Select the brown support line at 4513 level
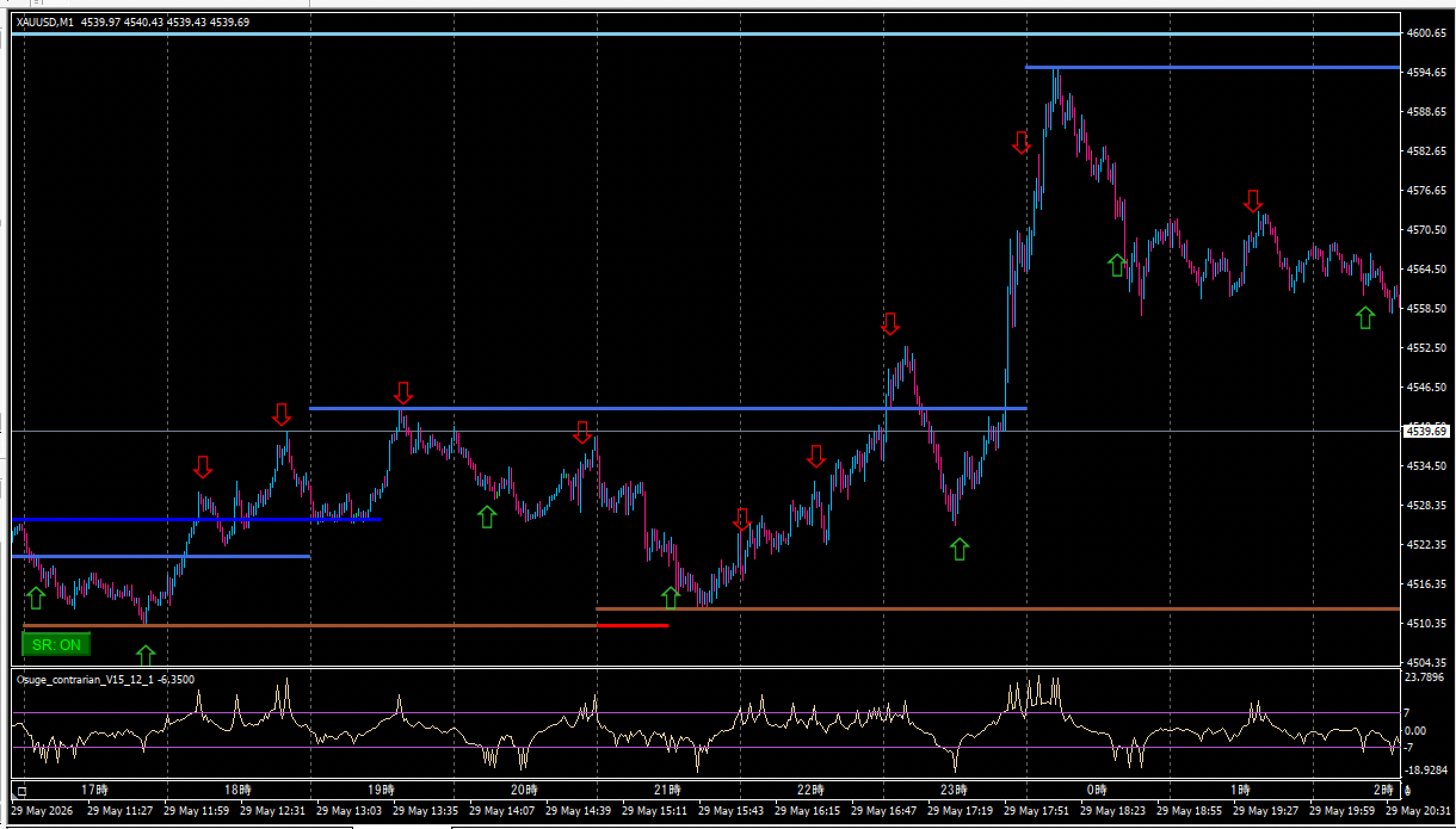 point(998,609)
